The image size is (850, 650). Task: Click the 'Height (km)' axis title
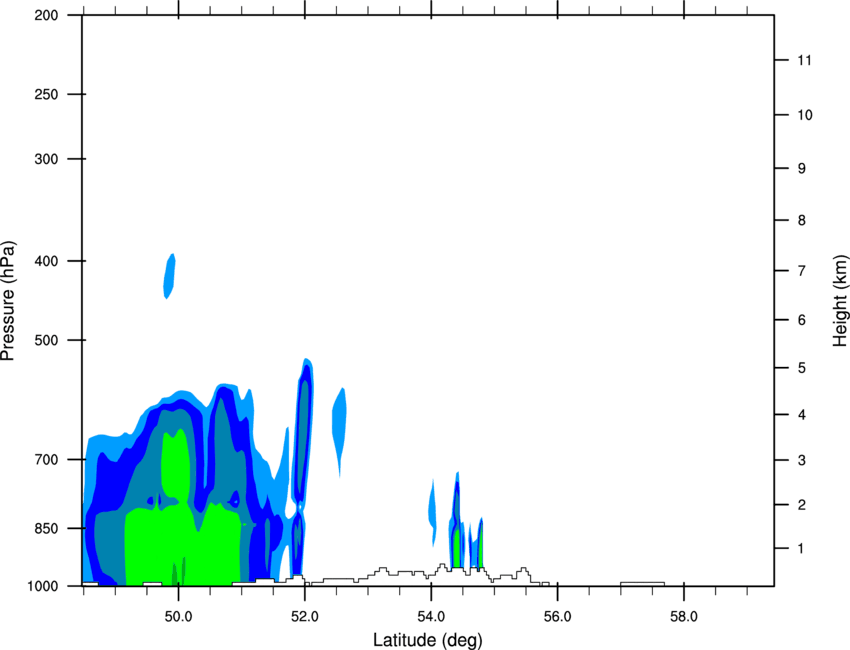coord(840,300)
